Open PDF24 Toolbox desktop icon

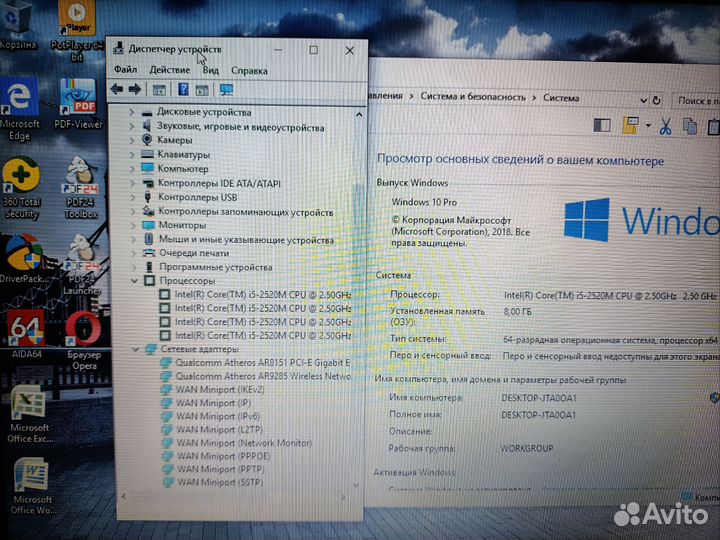(x=81, y=187)
